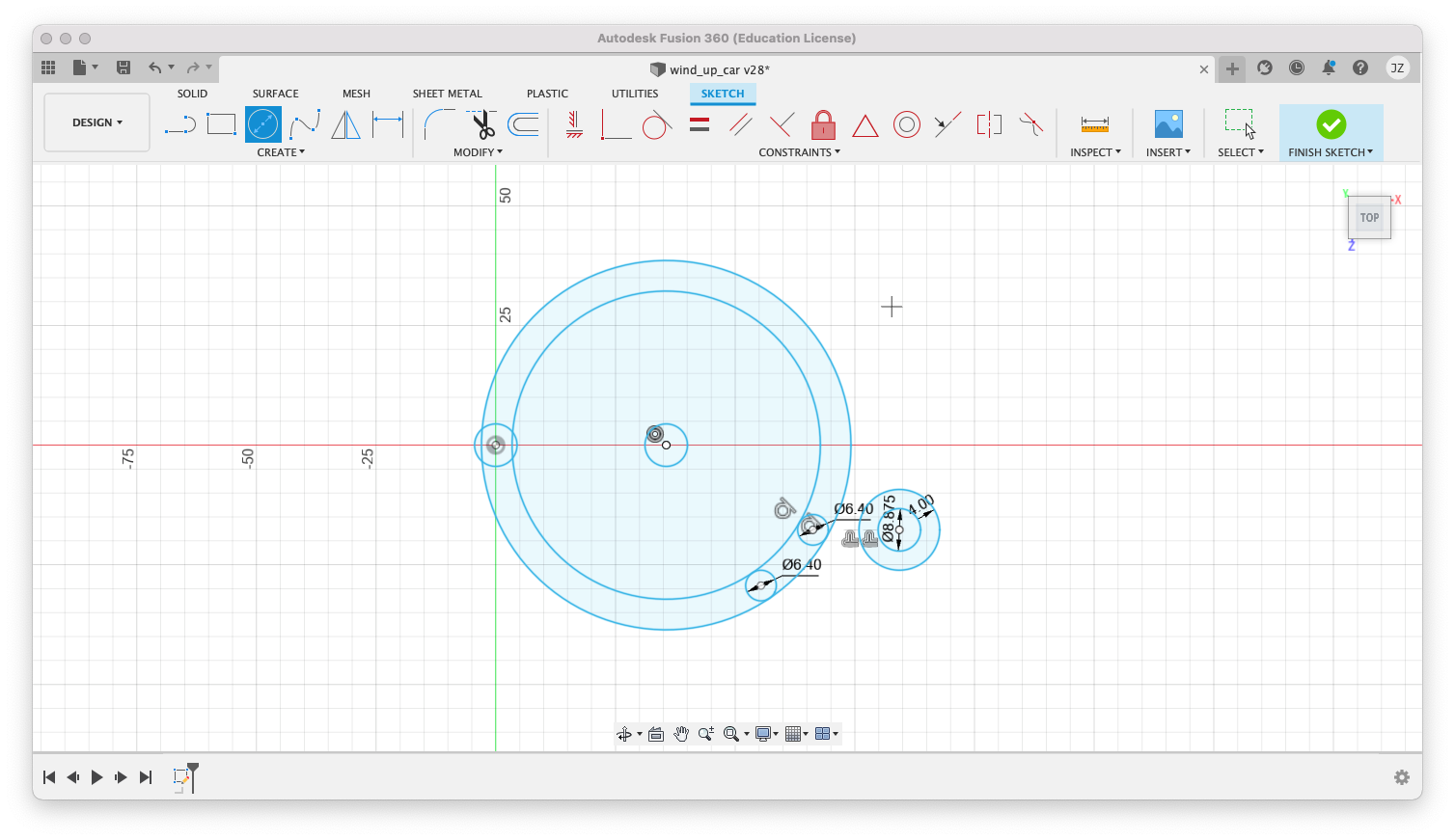
Task: Pick the Trim scissors tool
Action: tap(481, 124)
